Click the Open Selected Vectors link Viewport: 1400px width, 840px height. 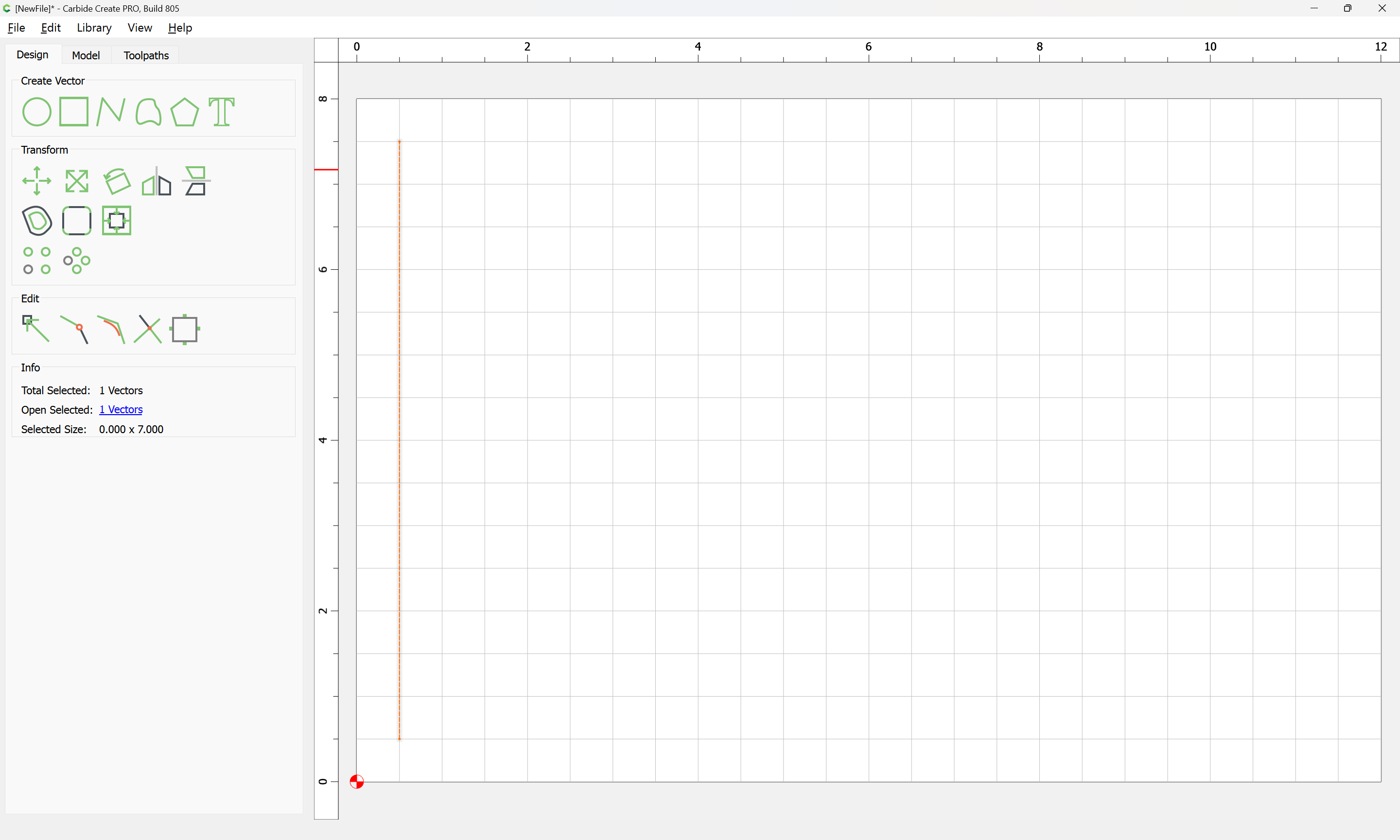[121, 410]
